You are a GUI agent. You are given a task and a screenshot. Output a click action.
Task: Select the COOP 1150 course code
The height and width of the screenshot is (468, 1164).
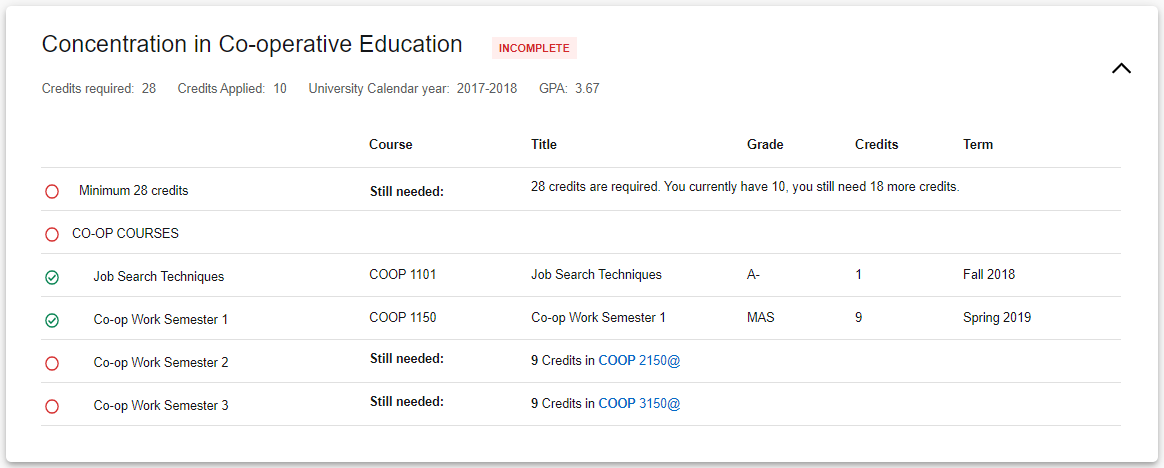coord(402,318)
